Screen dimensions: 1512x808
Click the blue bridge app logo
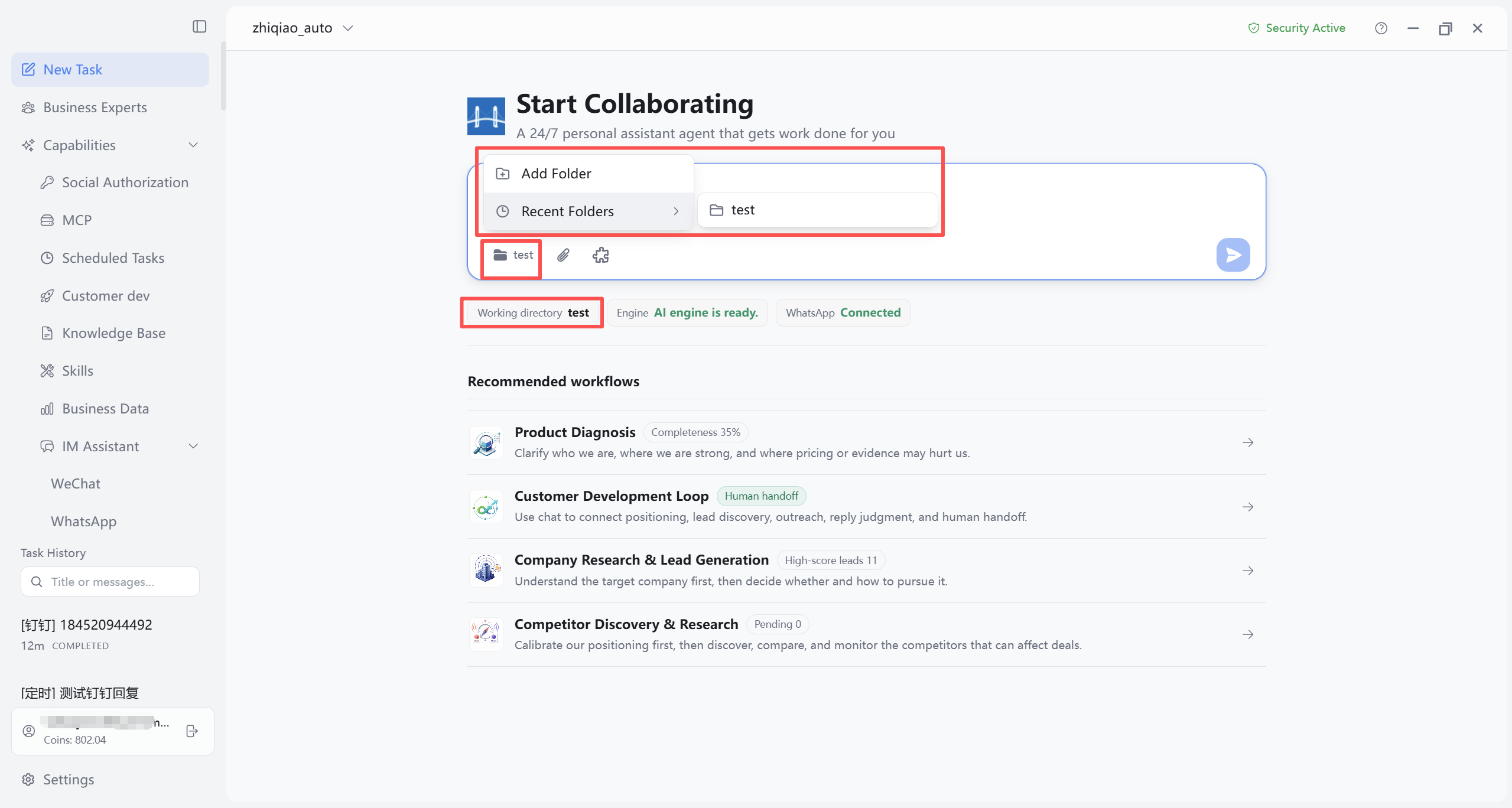pos(486,116)
